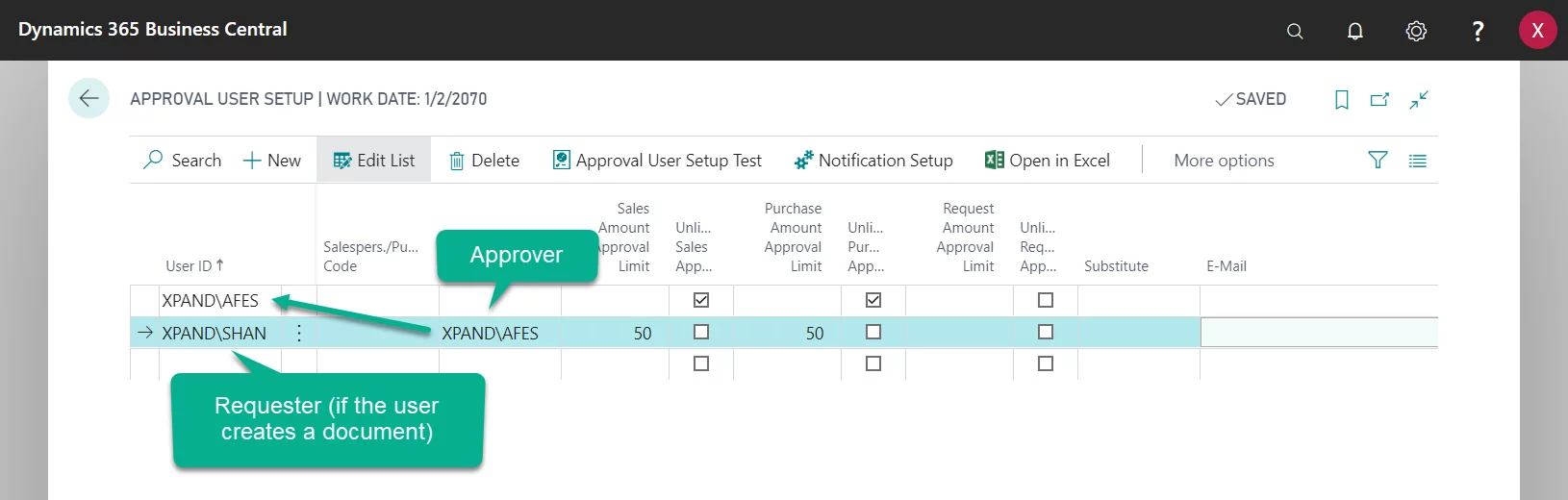Open page in new window icon
This screenshot has width=1568, height=500.
(1379, 99)
